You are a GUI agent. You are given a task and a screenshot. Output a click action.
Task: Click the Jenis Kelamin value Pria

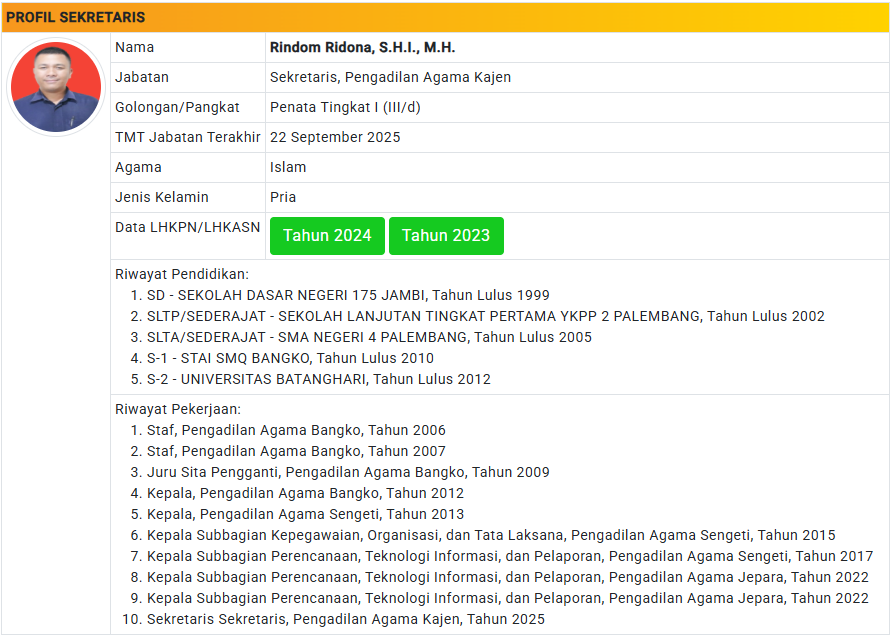(283, 197)
